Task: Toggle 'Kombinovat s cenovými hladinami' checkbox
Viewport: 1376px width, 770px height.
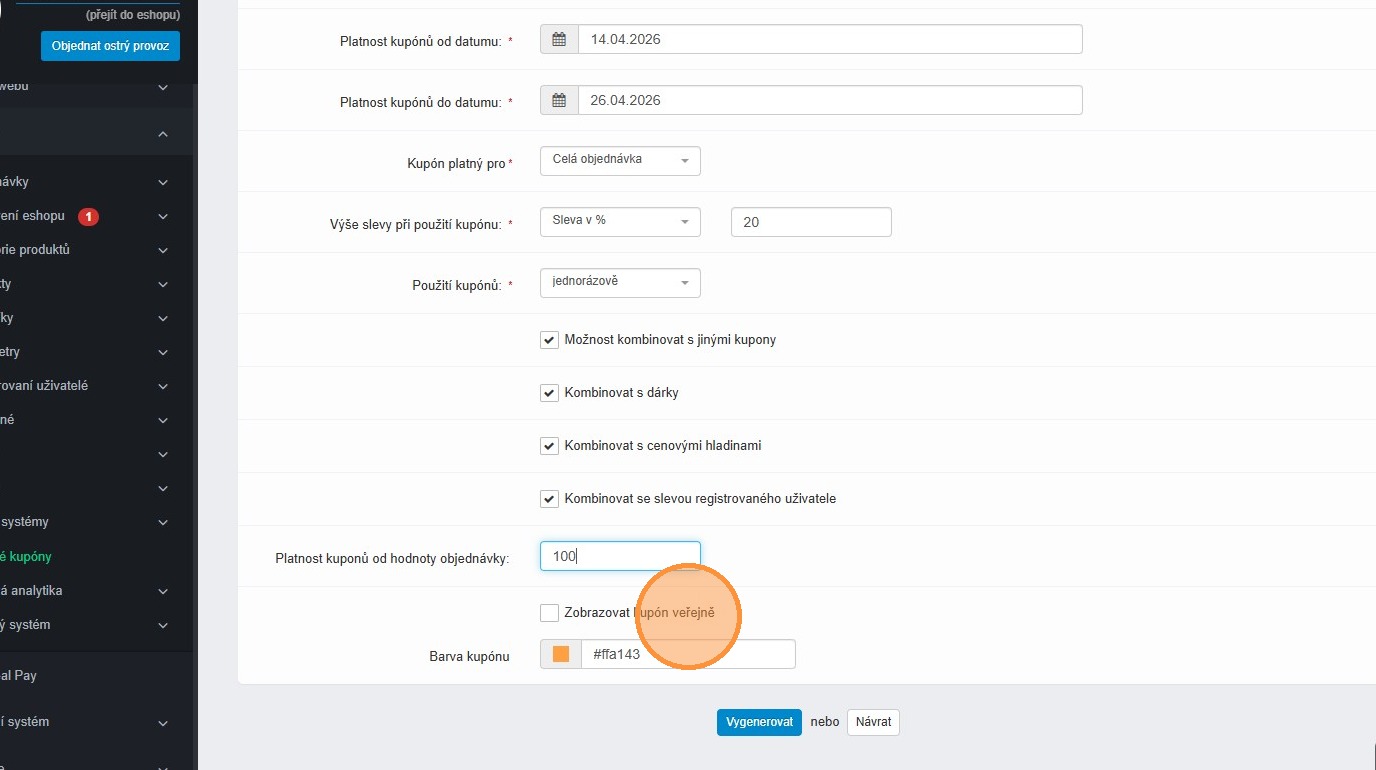Action: pos(549,446)
